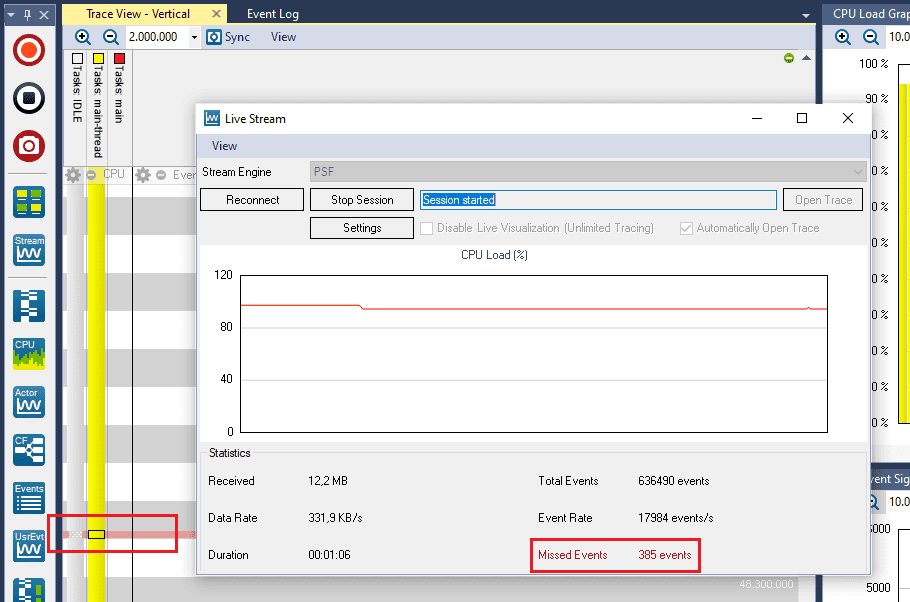Zoom out on the CPU Load Graph panel
The width and height of the screenshot is (910, 602).
click(871, 37)
